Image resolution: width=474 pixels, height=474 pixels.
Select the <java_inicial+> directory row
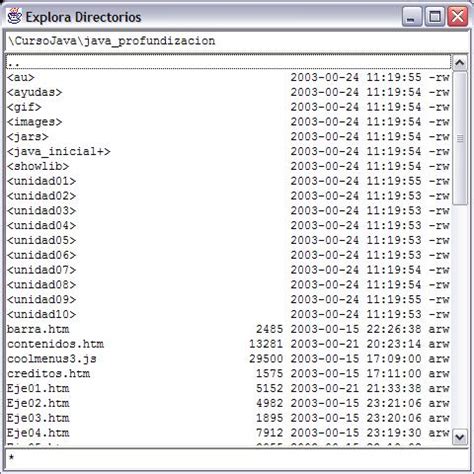(x=229, y=151)
